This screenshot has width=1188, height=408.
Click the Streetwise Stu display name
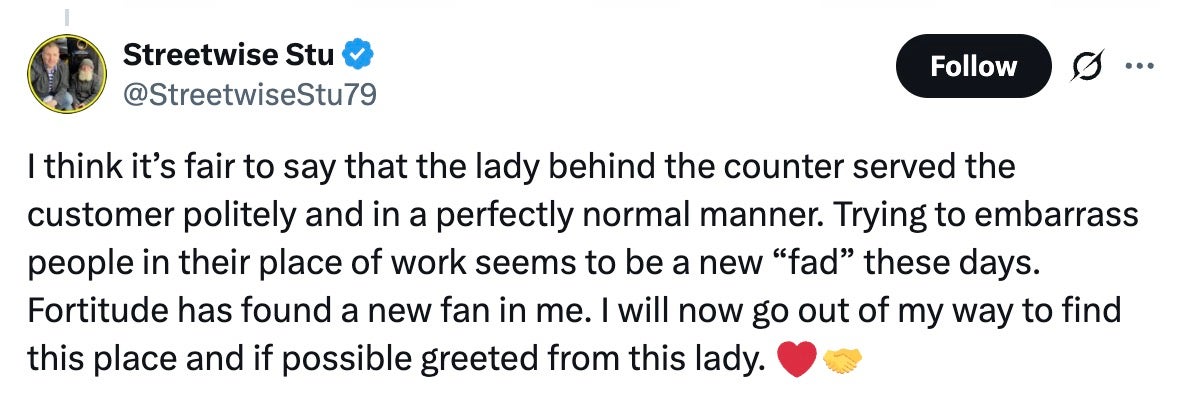coord(228,54)
